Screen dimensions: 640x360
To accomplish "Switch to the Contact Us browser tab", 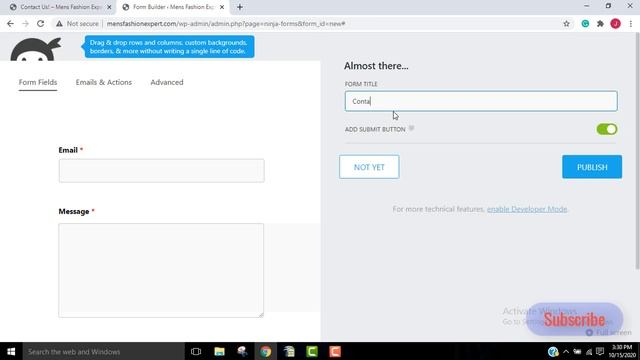I will (60, 7).
